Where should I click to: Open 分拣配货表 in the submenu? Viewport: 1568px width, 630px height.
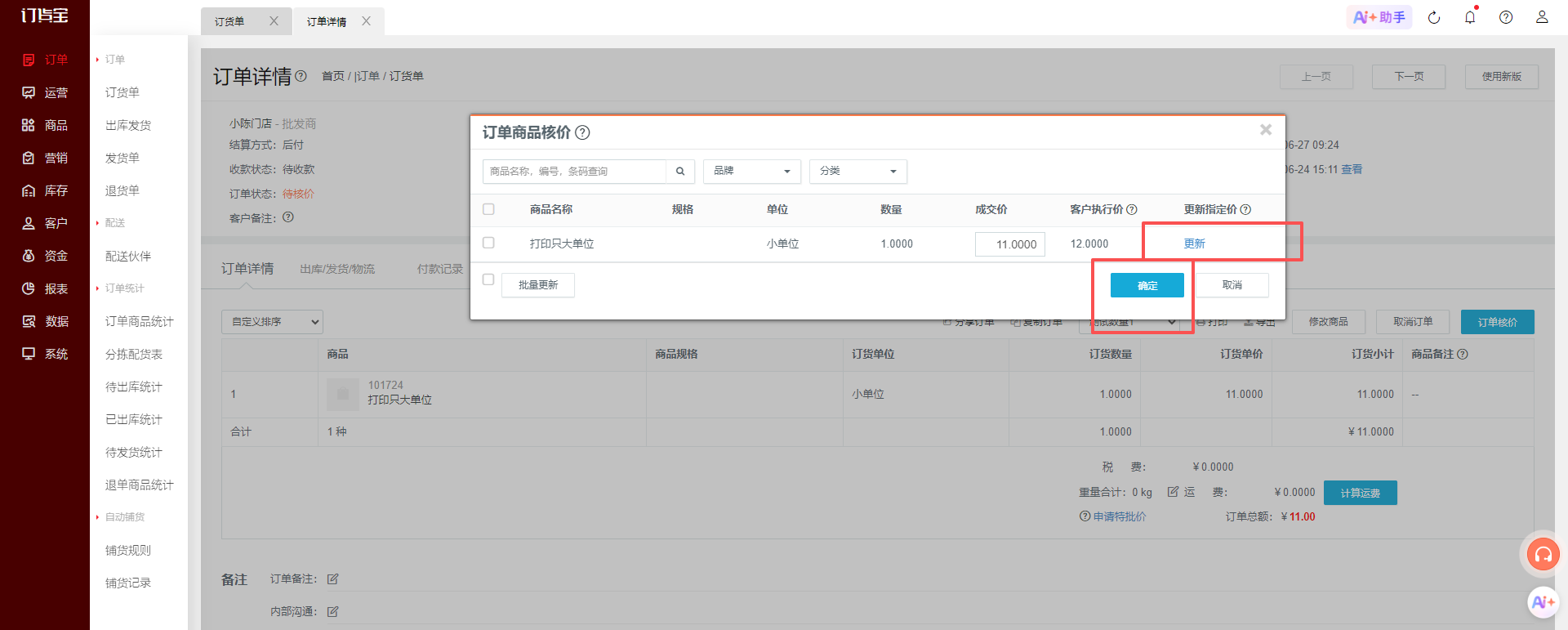(134, 354)
